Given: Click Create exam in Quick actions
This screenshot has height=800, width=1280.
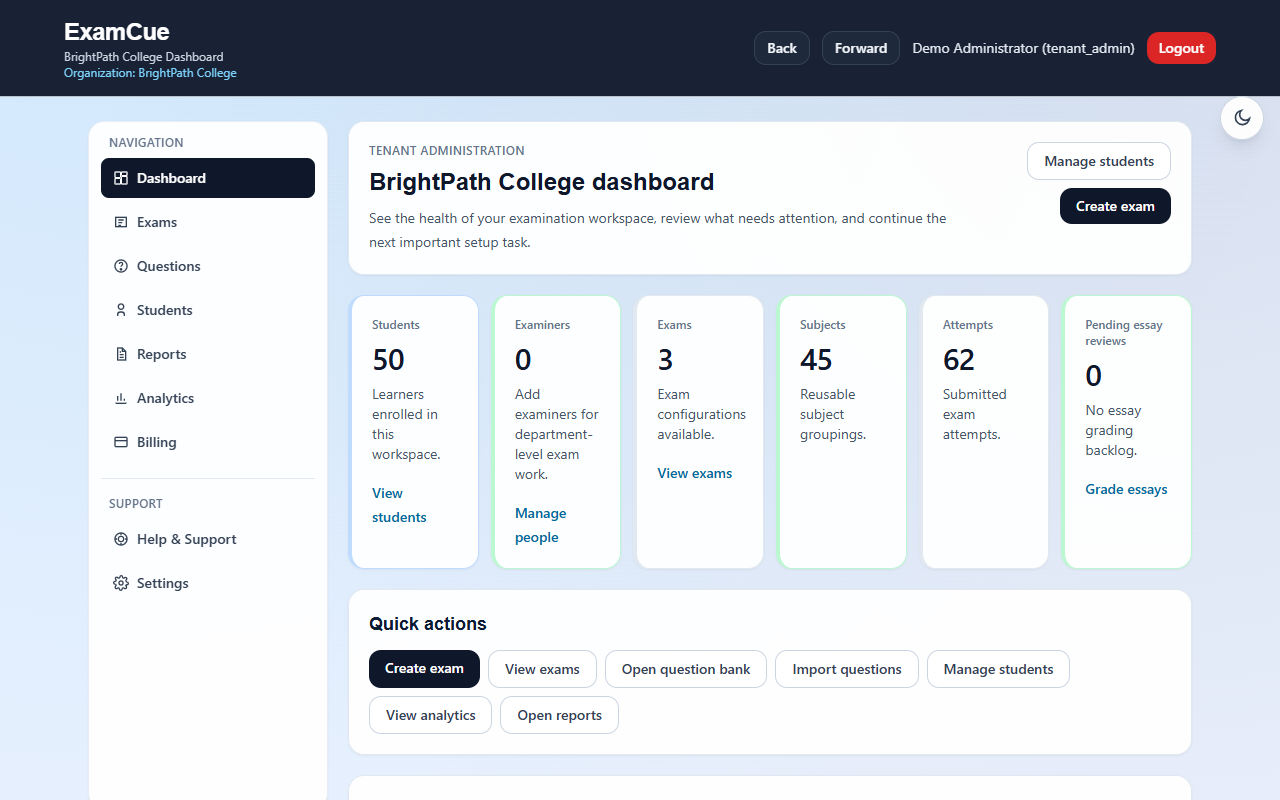Looking at the screenshot, I should (424, 669).
